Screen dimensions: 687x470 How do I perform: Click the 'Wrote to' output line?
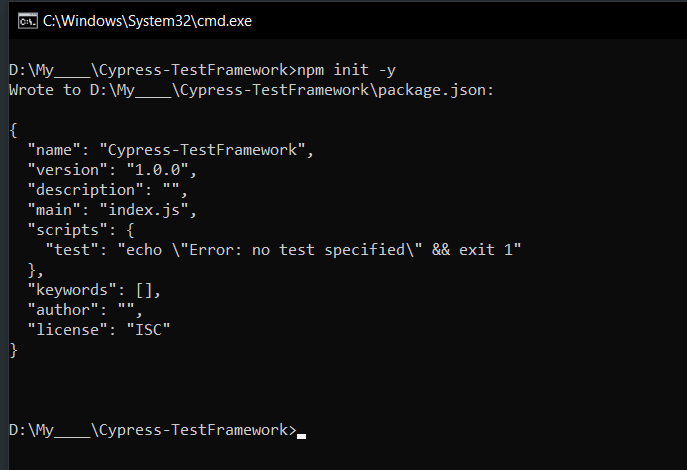coord(251,90)
